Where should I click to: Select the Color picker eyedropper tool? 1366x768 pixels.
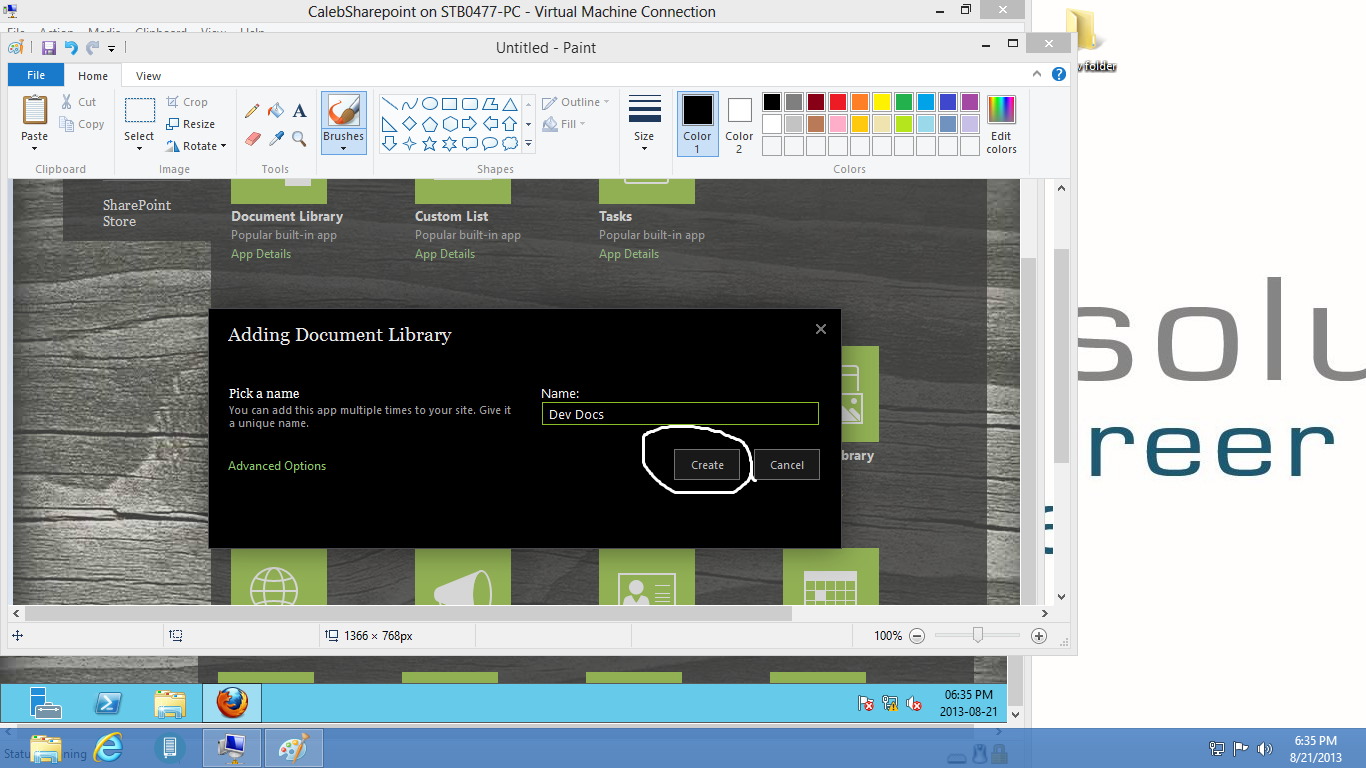(276, 138)
